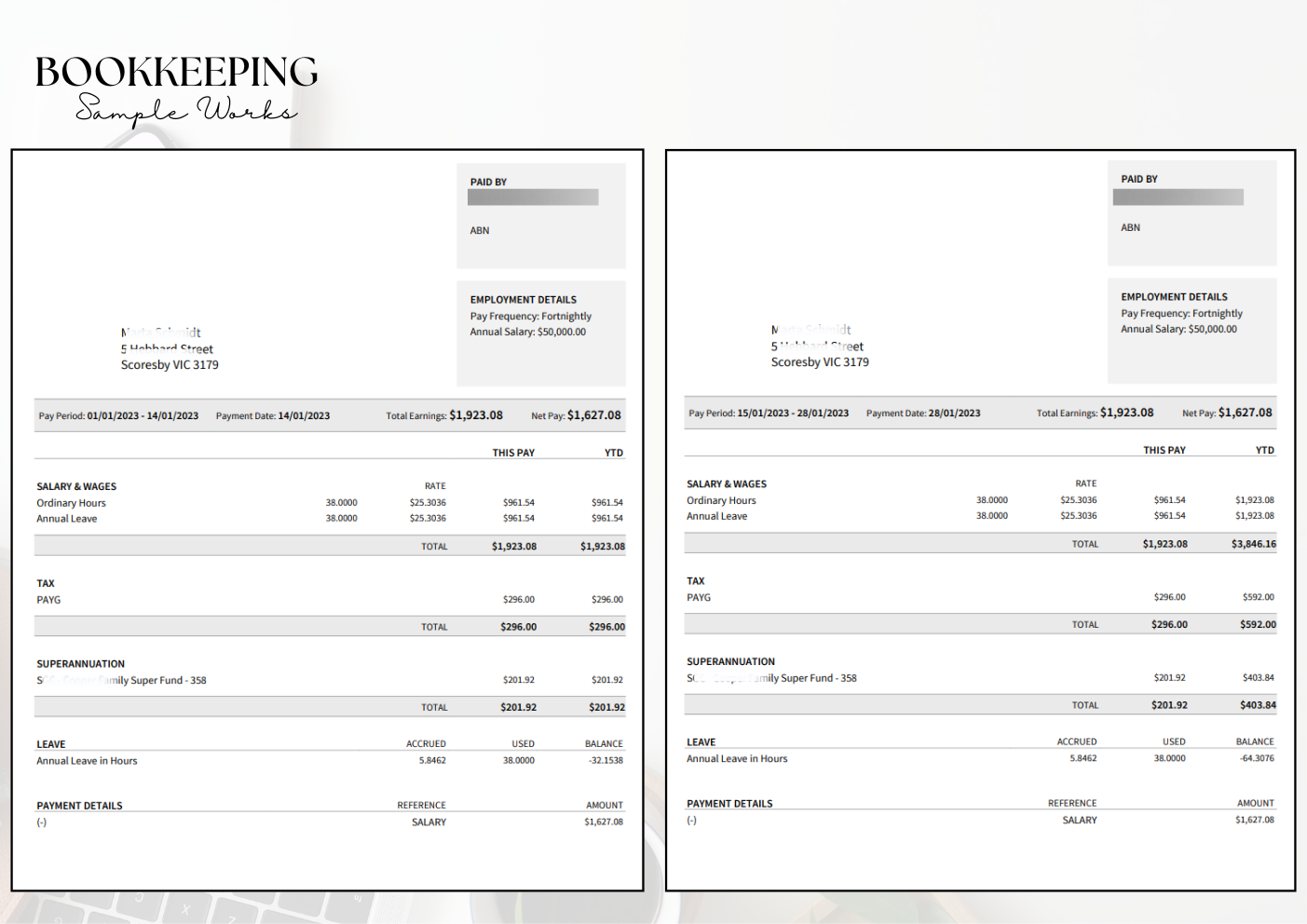The width and height of the screenshot is (1307, 924).
Task: Click pay period '15/01/2023 - 28/01/2023'
Action: (793, 414)
